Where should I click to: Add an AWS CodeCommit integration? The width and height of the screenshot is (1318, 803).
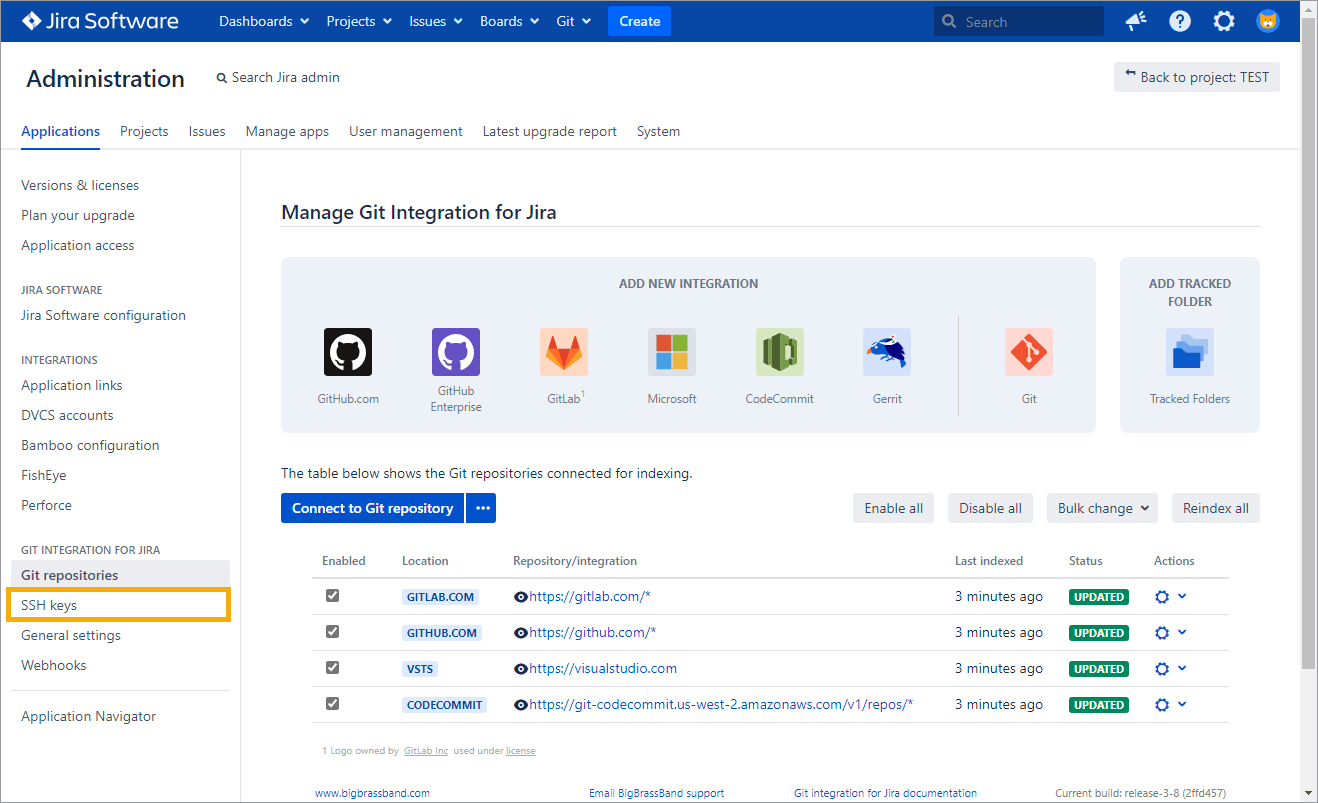point(779,352)
